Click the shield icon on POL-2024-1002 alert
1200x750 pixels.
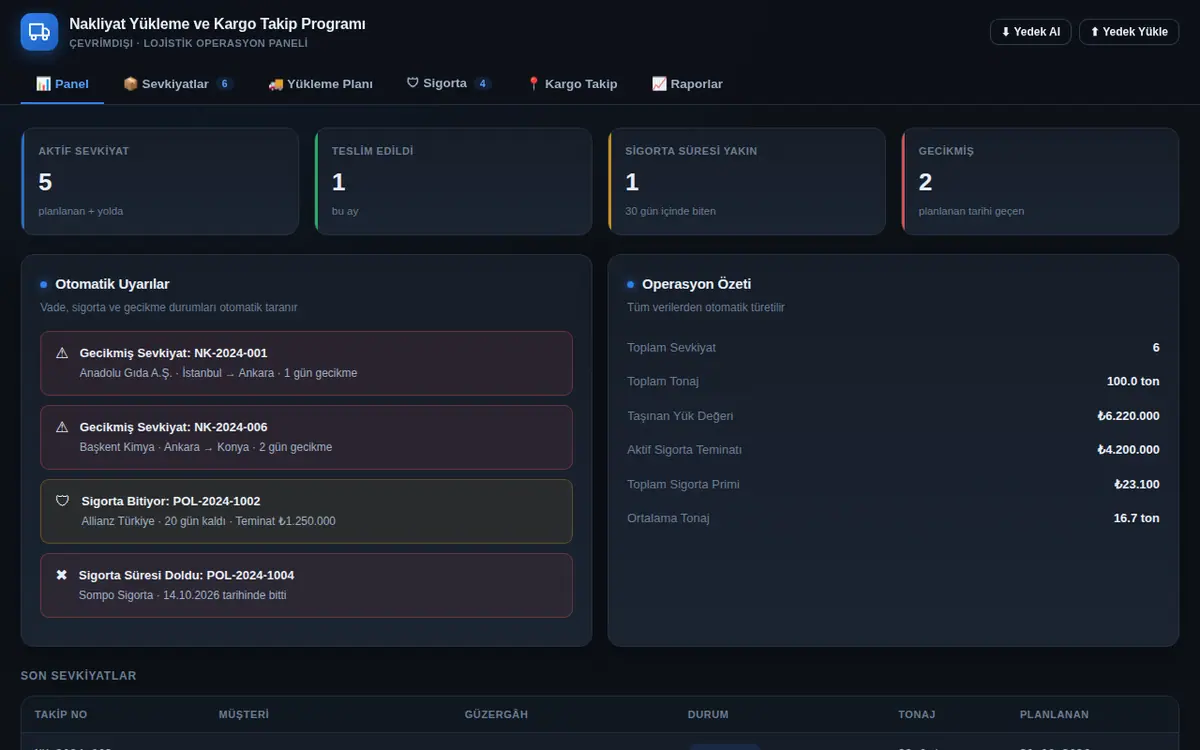tap(62, 501)
